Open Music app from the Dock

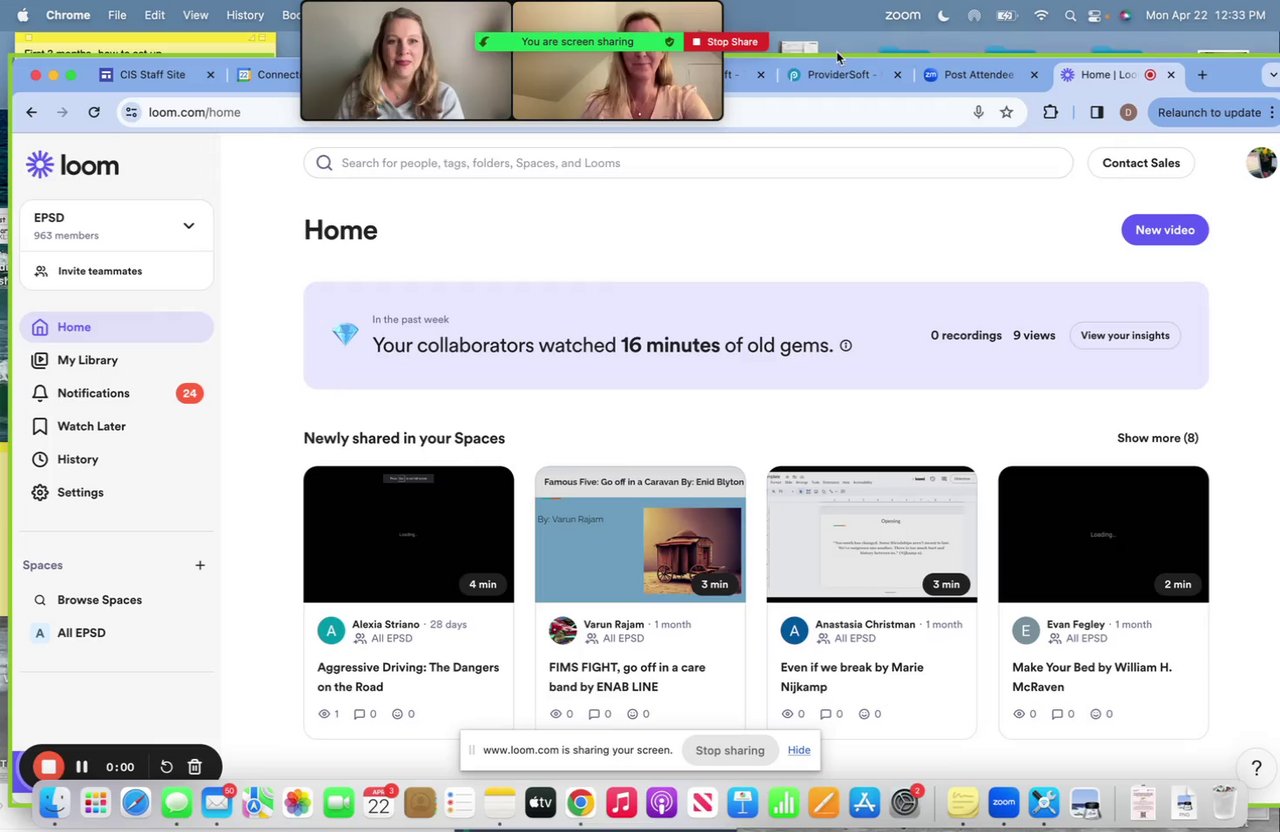click(x=621, y=802)
